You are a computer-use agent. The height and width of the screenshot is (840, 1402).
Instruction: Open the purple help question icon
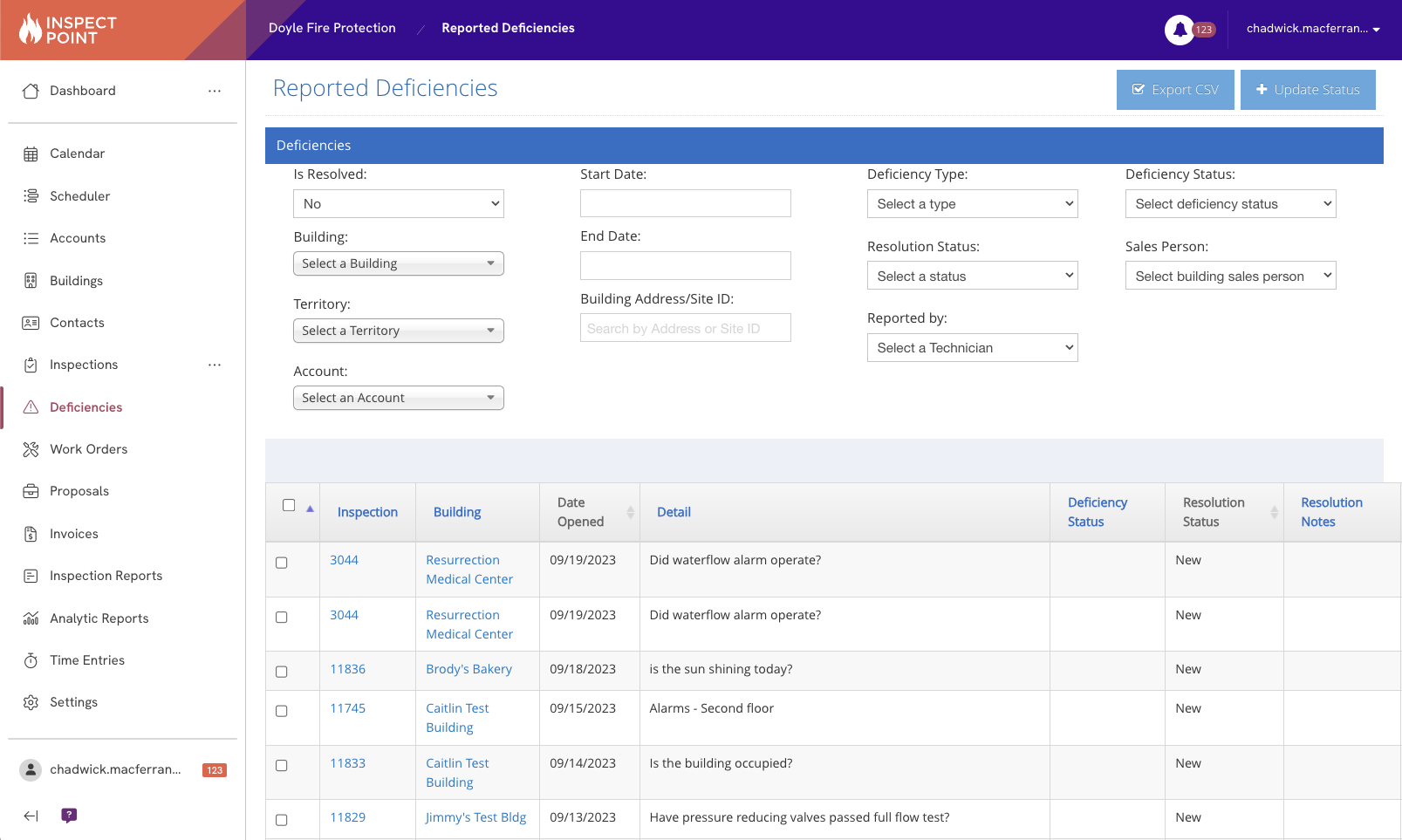[x=69, y=816]
